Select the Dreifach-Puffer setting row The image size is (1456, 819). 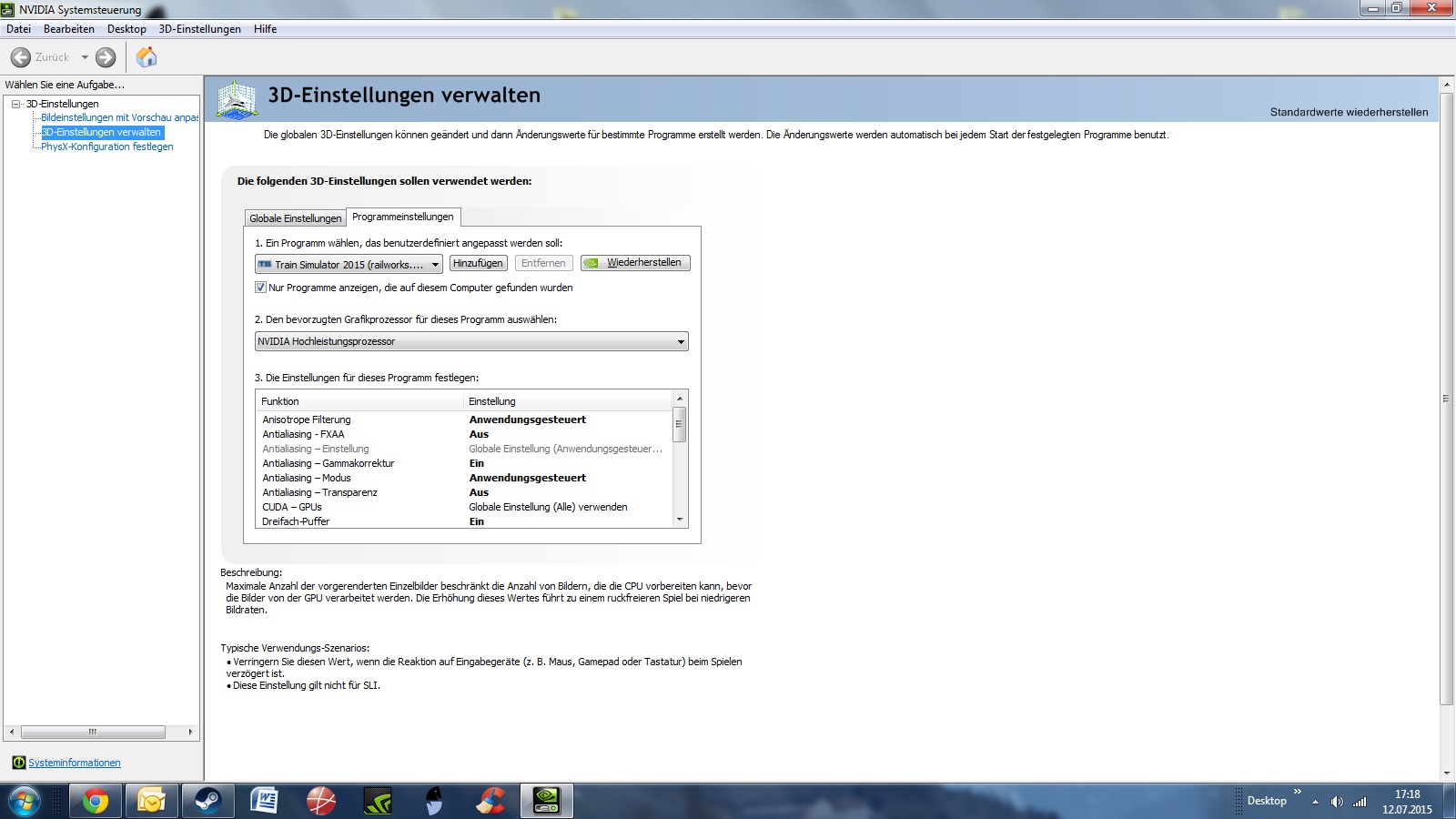click(x=464, y=521)
